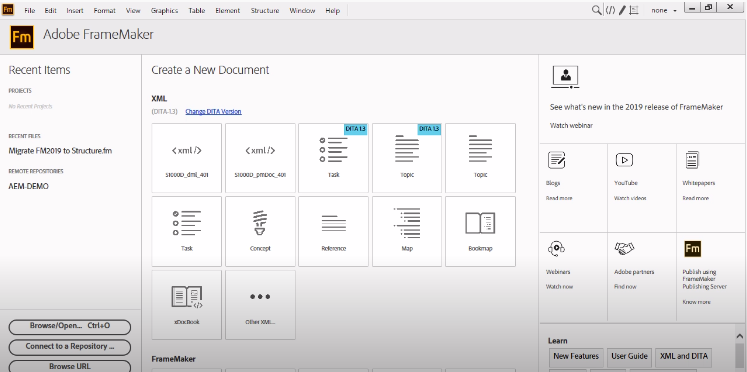Create a new Reference document
The height and width of the screenshot is (372, 747).
[333, 231]
